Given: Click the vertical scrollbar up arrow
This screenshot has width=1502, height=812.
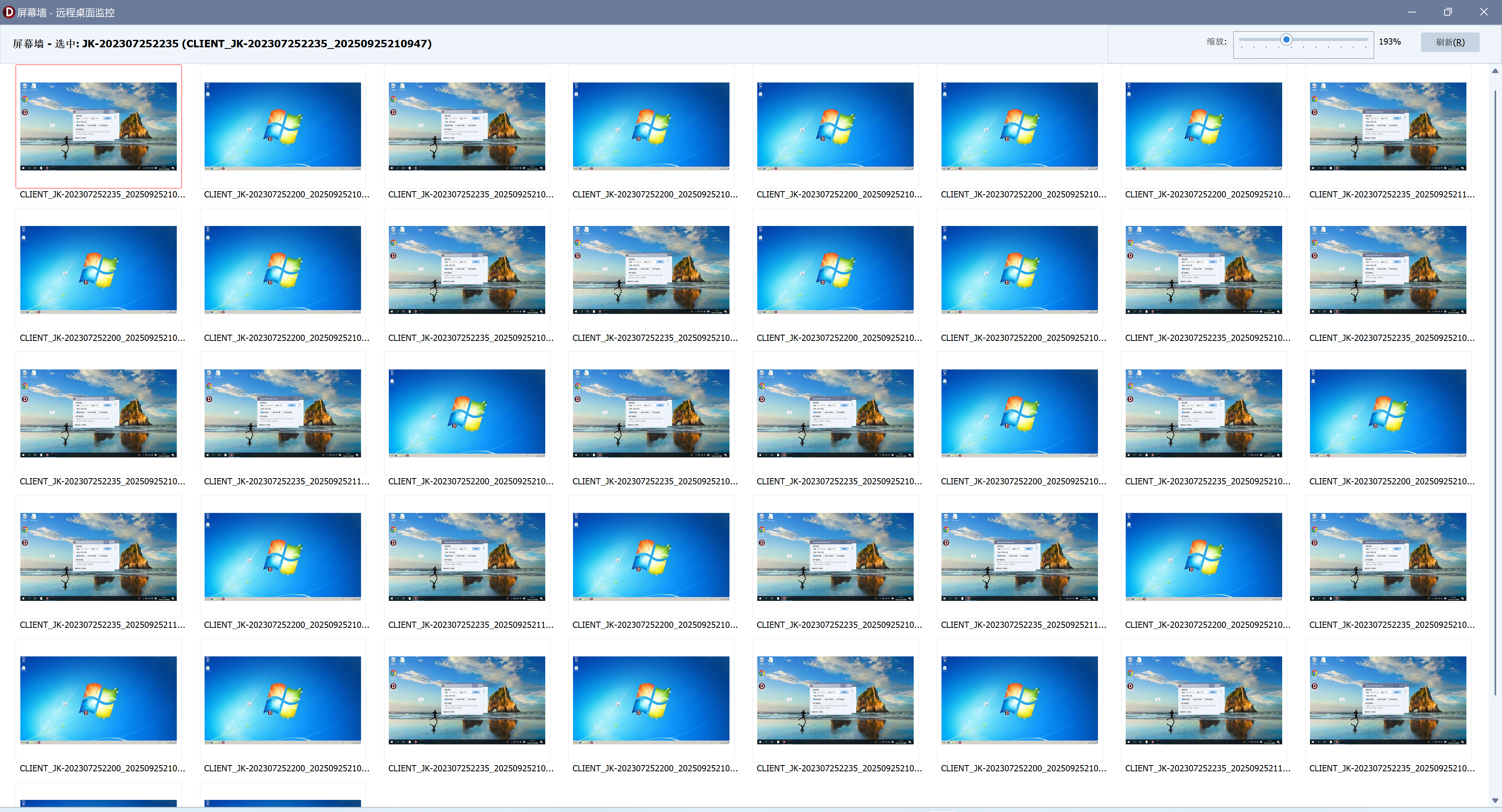Looking at the screenshot, I should click(1495, 70).
